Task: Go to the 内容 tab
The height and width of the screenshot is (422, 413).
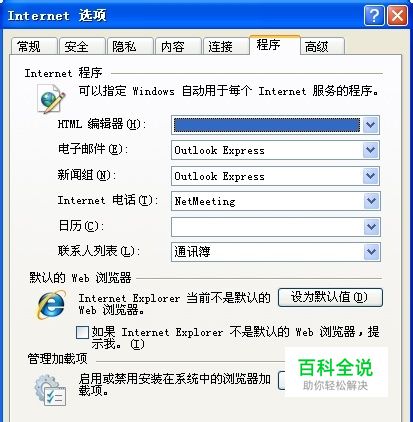Action: 178,46
